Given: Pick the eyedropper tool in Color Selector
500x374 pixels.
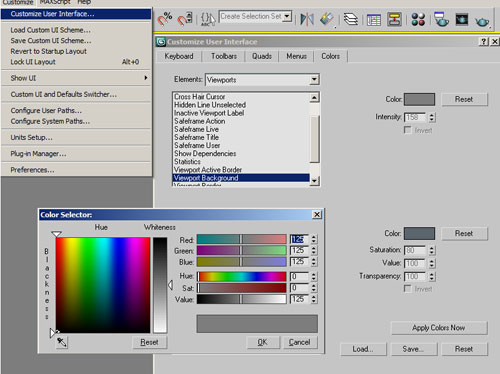Looking at the screenshot, I should [62, 342].
